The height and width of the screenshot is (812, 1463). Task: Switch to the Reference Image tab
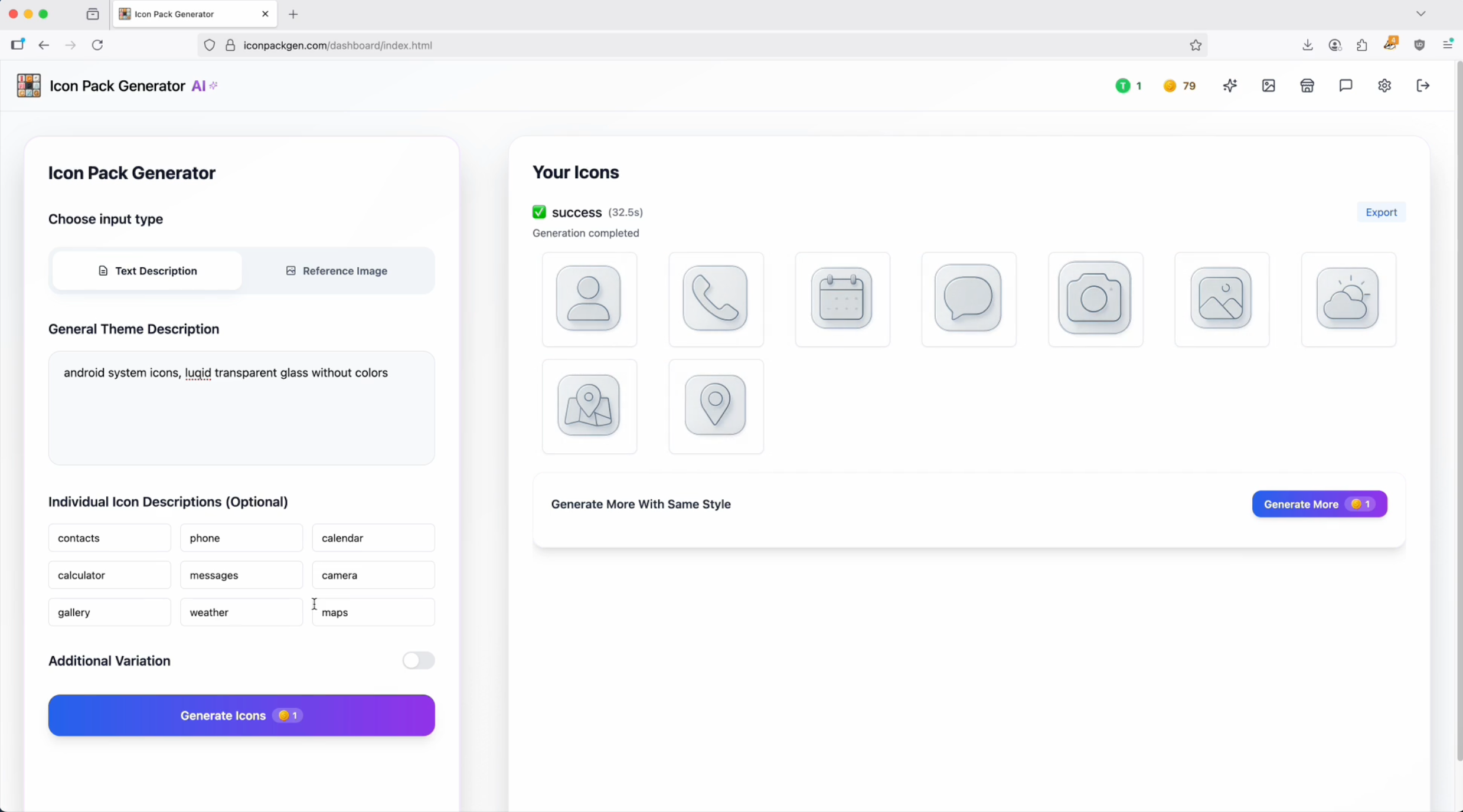click(x=337, y=271)
